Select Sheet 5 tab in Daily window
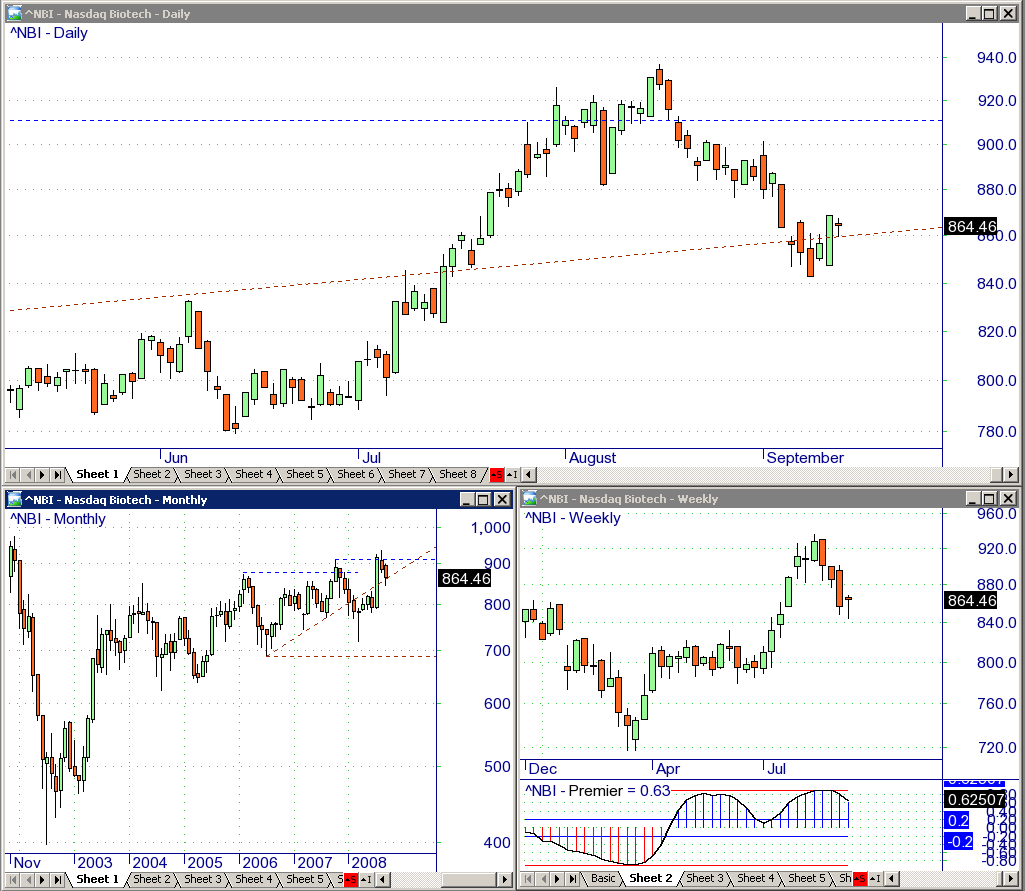Viewport: 1025px width, 891px height. coord(305,475)
